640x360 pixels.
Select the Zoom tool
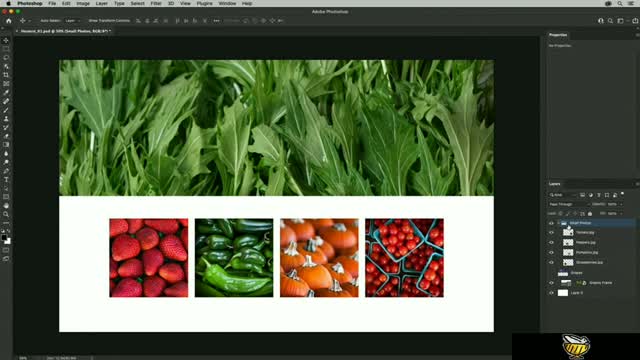[x=6, y=214]
